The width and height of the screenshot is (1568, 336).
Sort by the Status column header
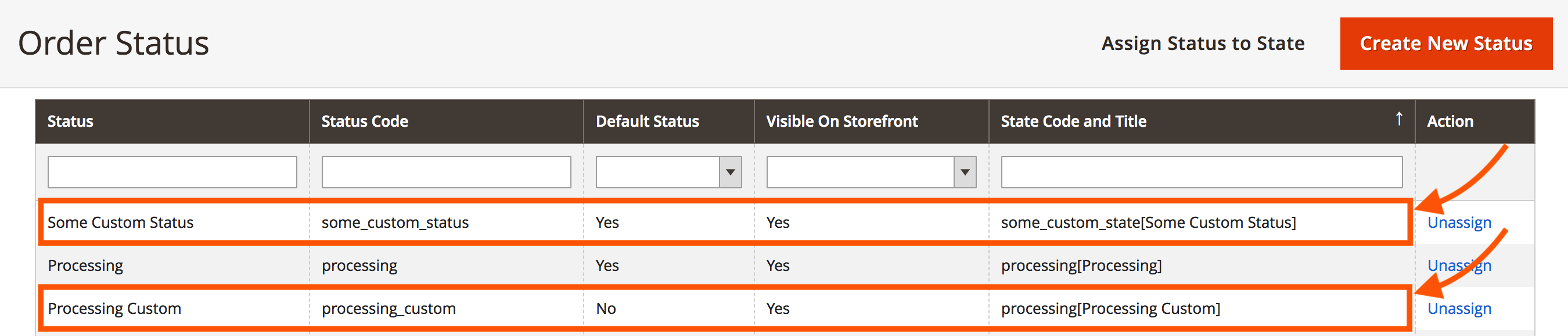pyautogui.click(x=71, y=121)
